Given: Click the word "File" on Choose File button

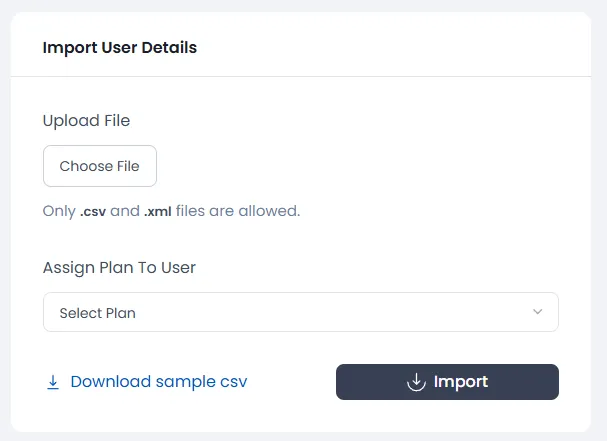Looking at the screenshot, I should click(x=127, y=166).
